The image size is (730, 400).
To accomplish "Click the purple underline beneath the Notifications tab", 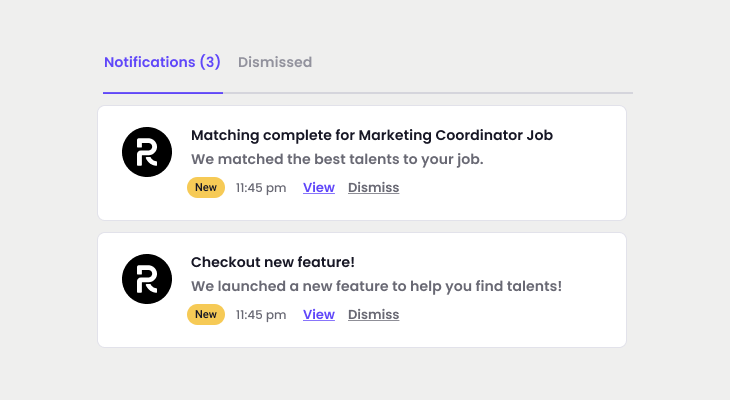I will pos(162,92).
